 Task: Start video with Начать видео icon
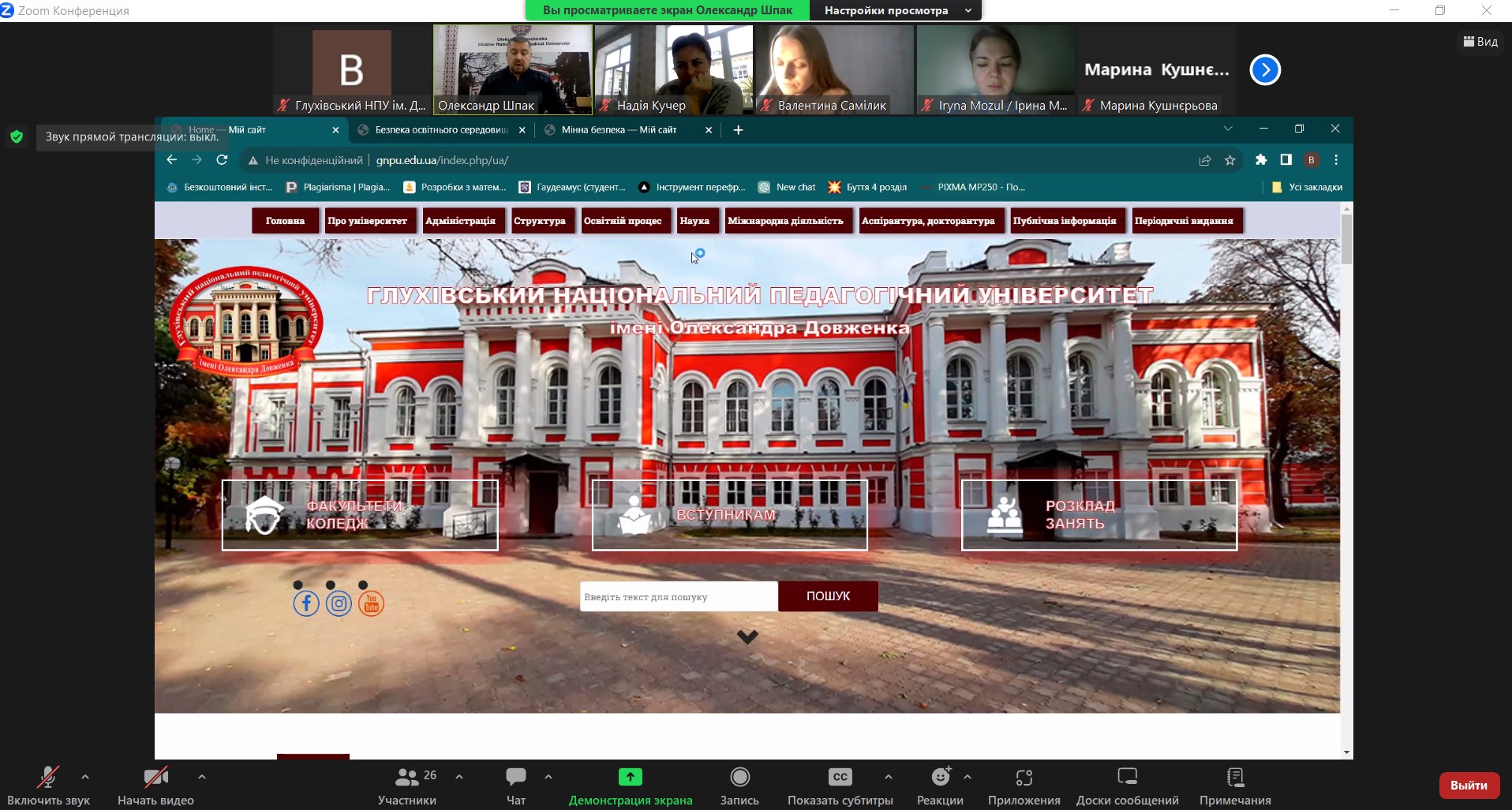(155, 778)
